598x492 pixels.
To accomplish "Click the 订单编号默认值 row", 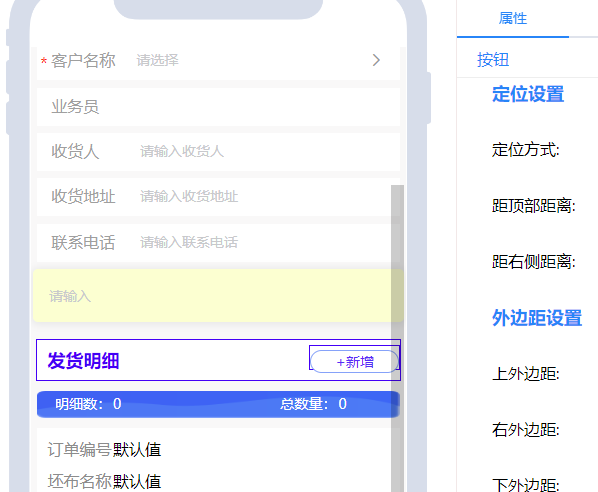I will pyautogui.click(x=104, y=450).
